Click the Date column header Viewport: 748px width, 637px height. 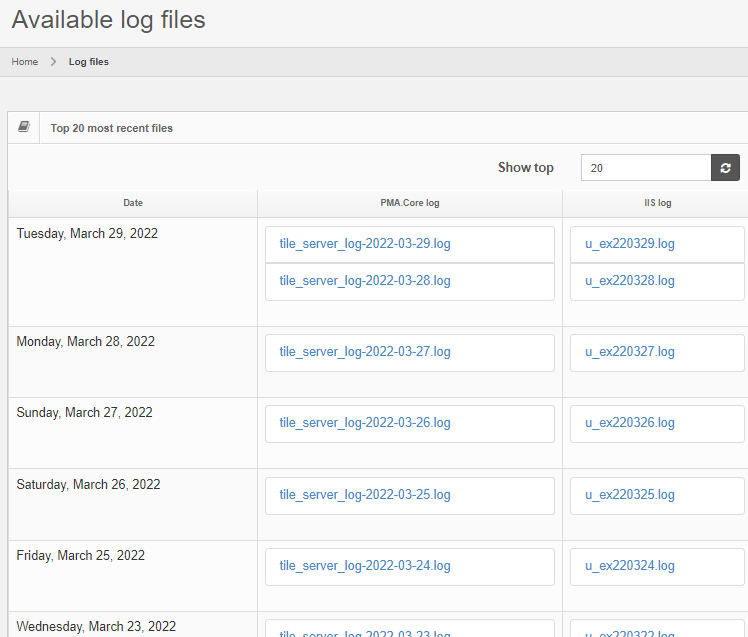133,203
